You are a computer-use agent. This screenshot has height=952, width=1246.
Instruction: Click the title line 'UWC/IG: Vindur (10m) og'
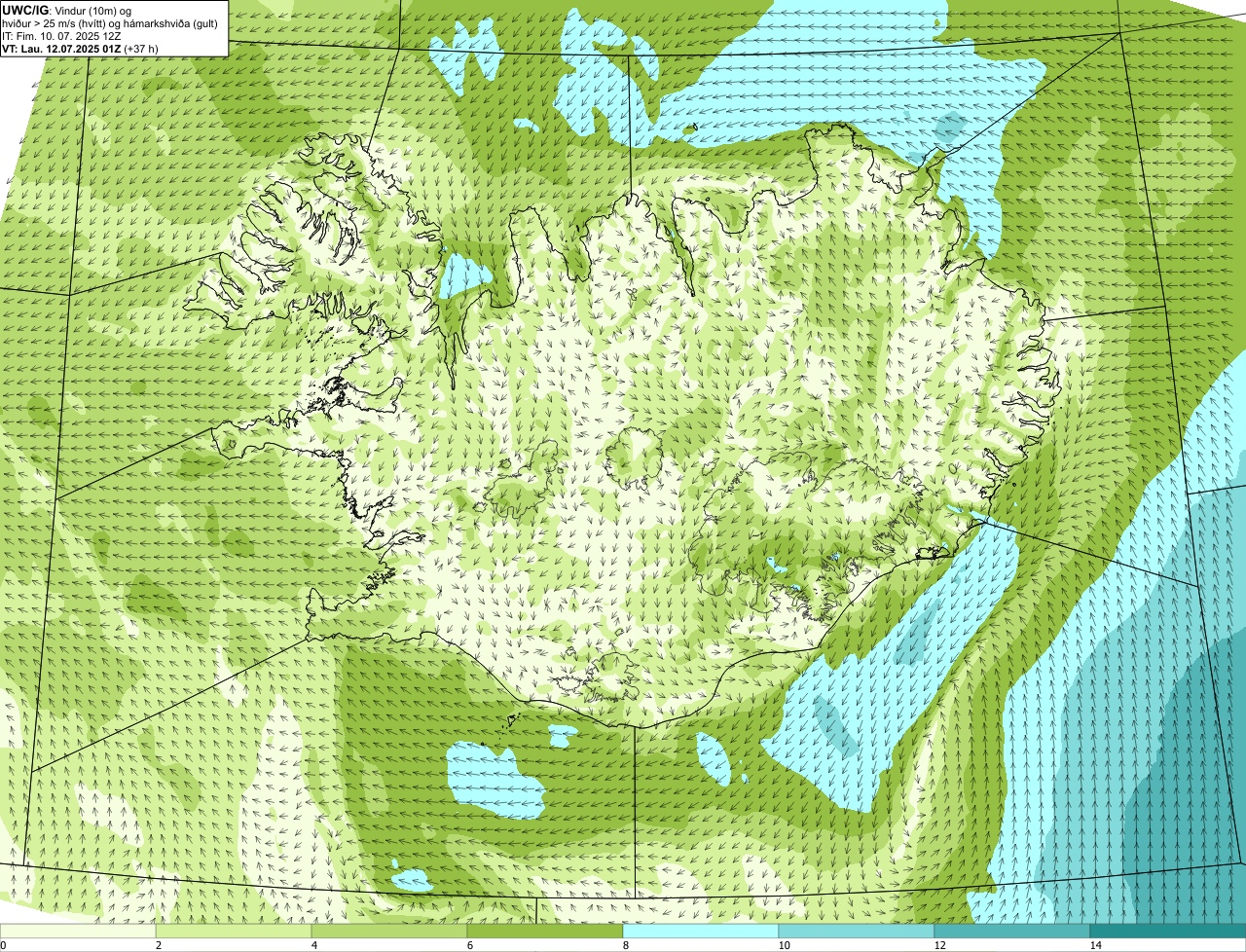(67, 10)
